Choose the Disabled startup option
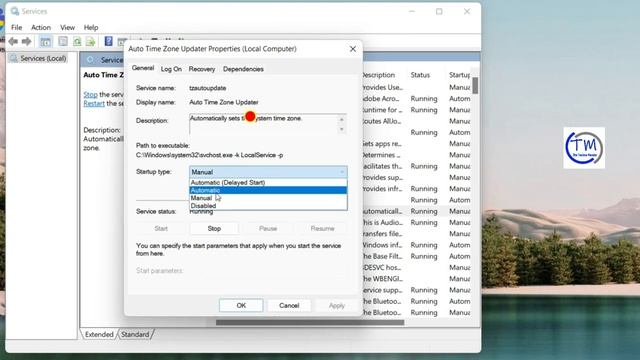The width and height of the screenshot is (640, 360). point(268,206)
